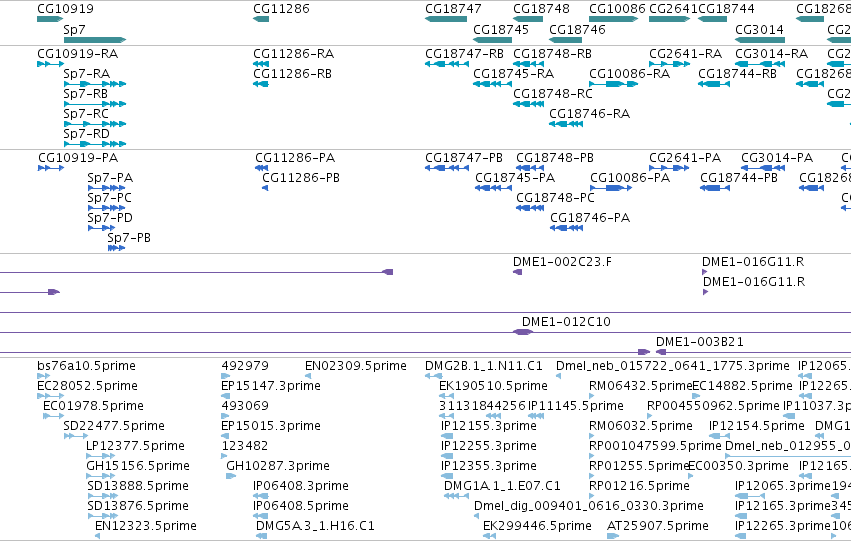Click the CG18746 gene label
The width and height of the screenshot is (851, 541).
[577, 29]
